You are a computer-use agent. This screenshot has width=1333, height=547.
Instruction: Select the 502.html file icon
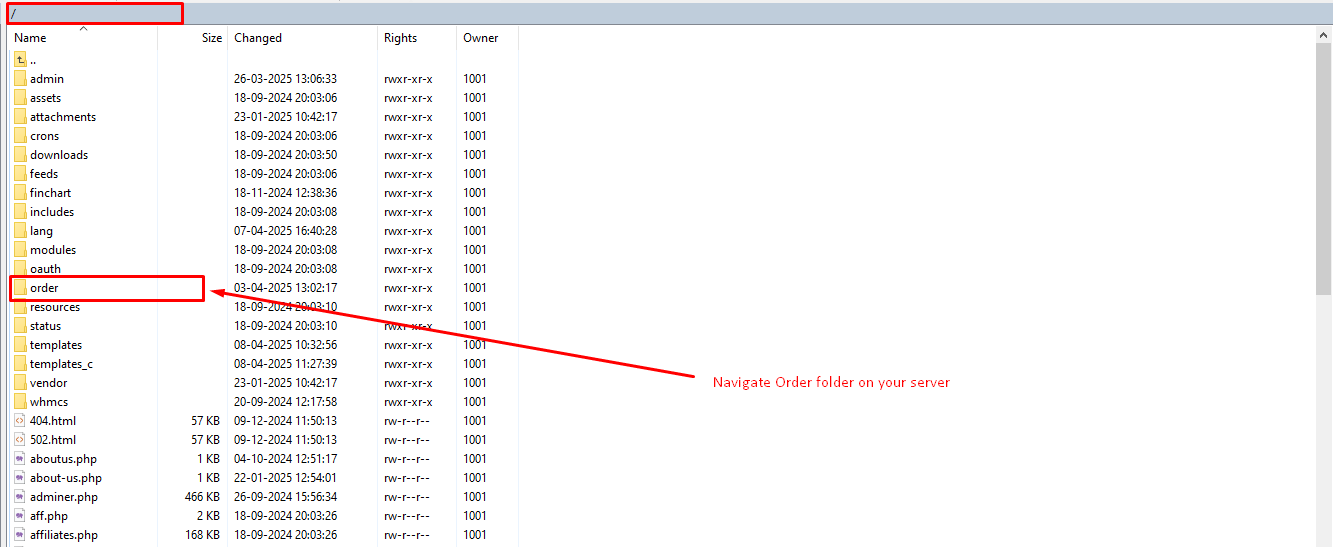[x=20, y=440]
